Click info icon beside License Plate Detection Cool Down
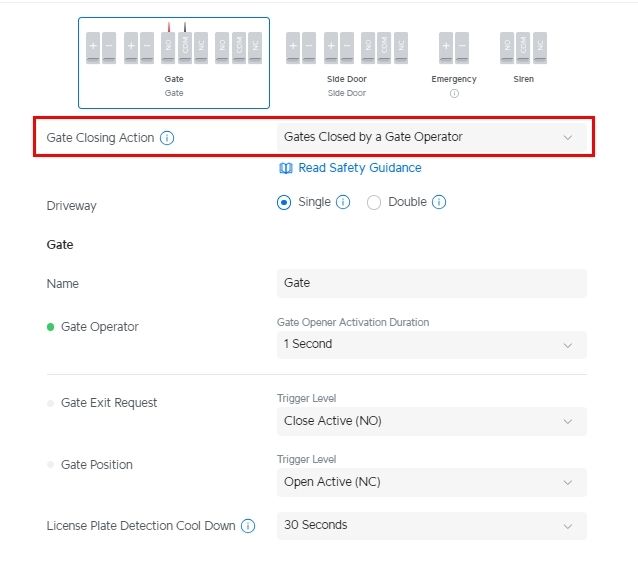This screenshot has width=638, height=578. coord(248,526)
